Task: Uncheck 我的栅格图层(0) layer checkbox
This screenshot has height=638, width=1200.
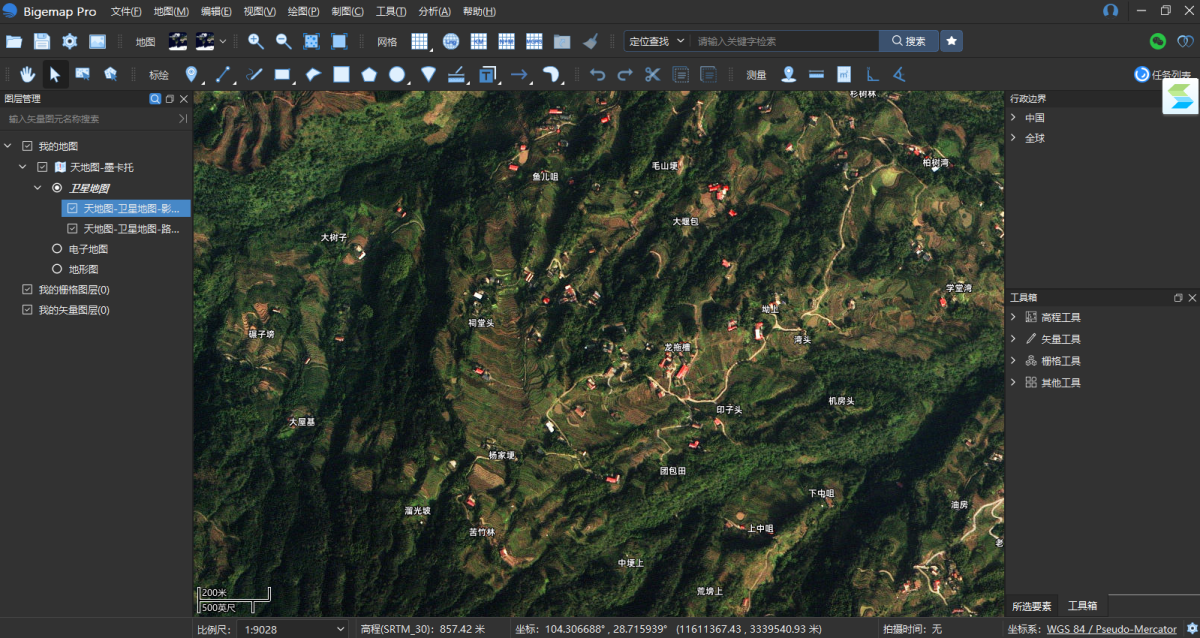Action: tap(27, 290)
